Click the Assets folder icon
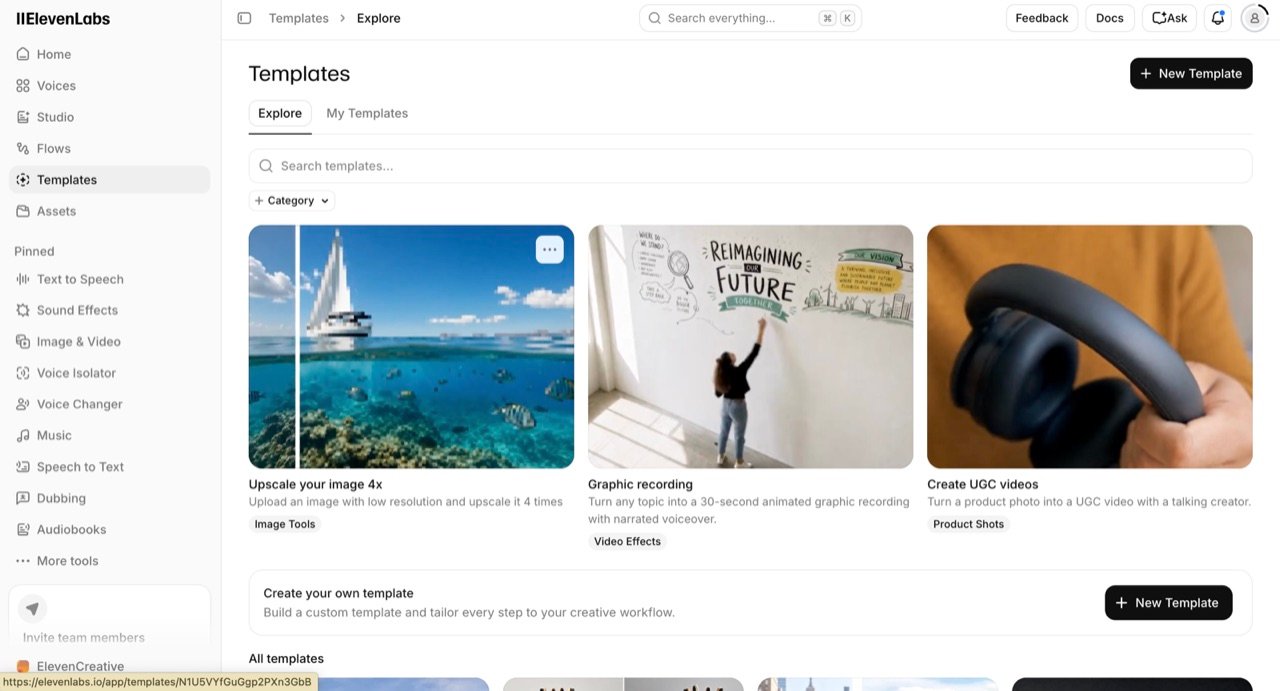 pos(23,211)
